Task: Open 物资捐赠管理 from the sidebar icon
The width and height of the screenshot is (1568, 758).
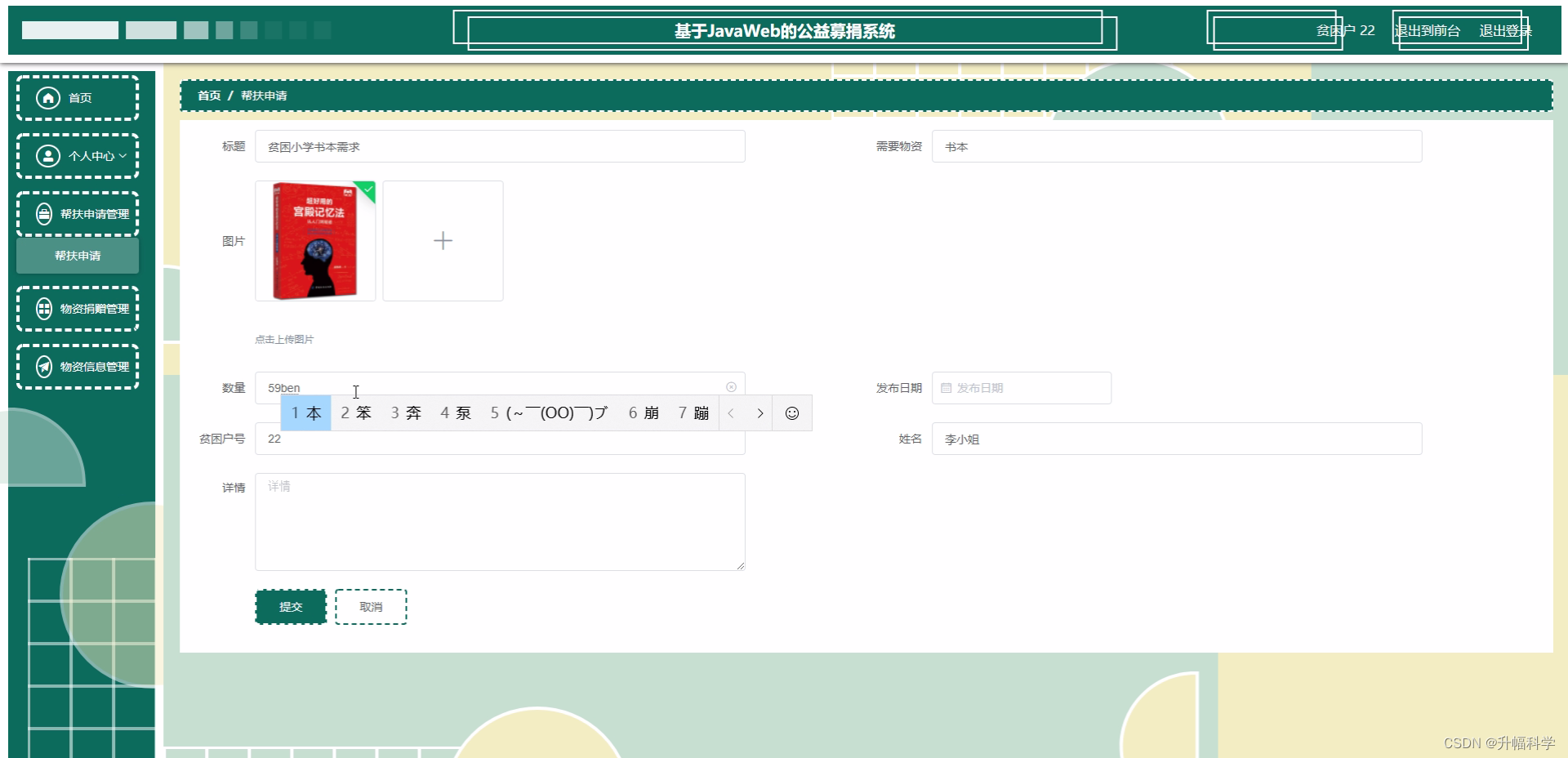Action: tap(43, 308)
